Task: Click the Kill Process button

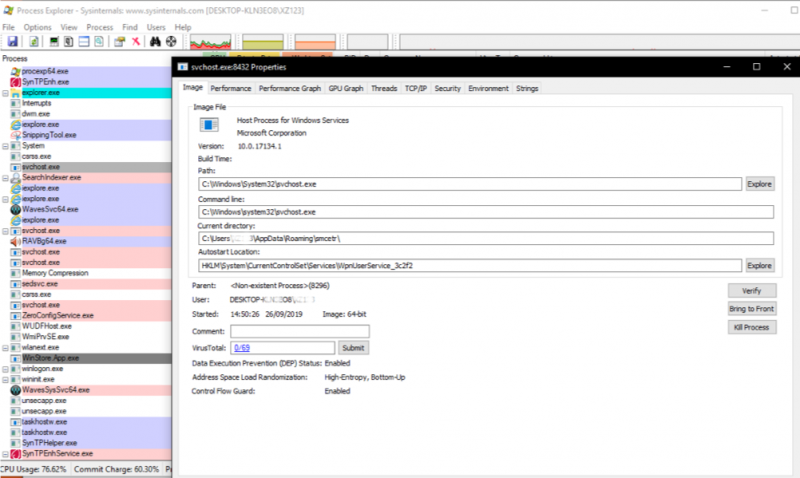Action: [752, 328]
